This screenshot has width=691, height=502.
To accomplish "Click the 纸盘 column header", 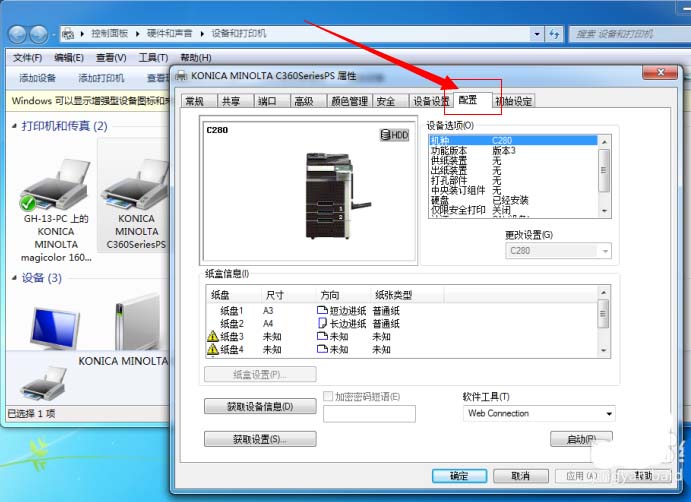I will tap(232, 295).
